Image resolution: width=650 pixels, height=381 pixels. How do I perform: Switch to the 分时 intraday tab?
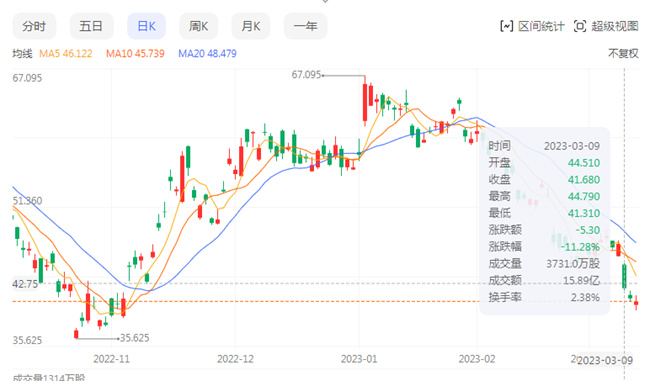click(34, 26)
